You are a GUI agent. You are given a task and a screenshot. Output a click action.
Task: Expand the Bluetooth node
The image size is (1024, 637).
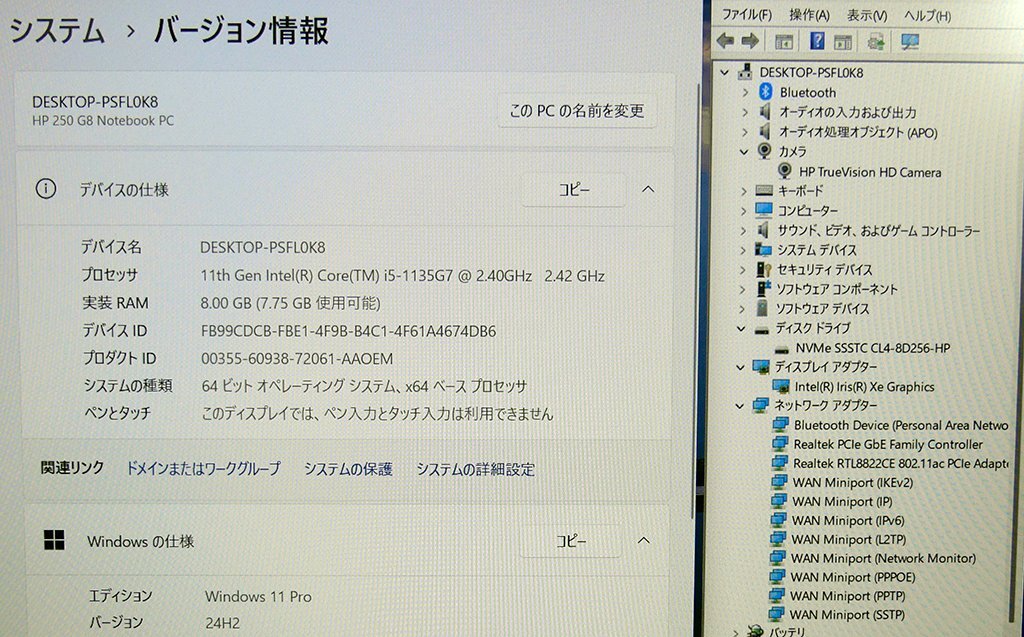coord(745,93)
